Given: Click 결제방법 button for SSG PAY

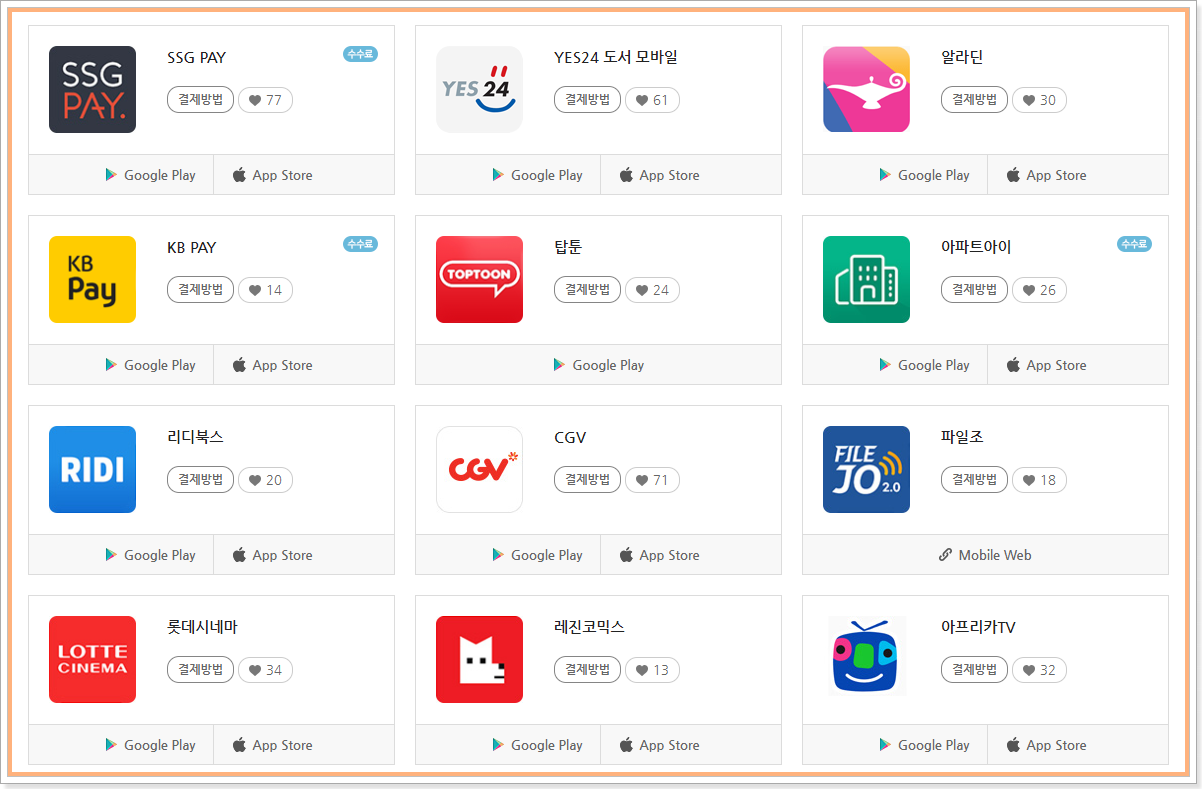Looking at the screenshot, I should coord(200,99).
